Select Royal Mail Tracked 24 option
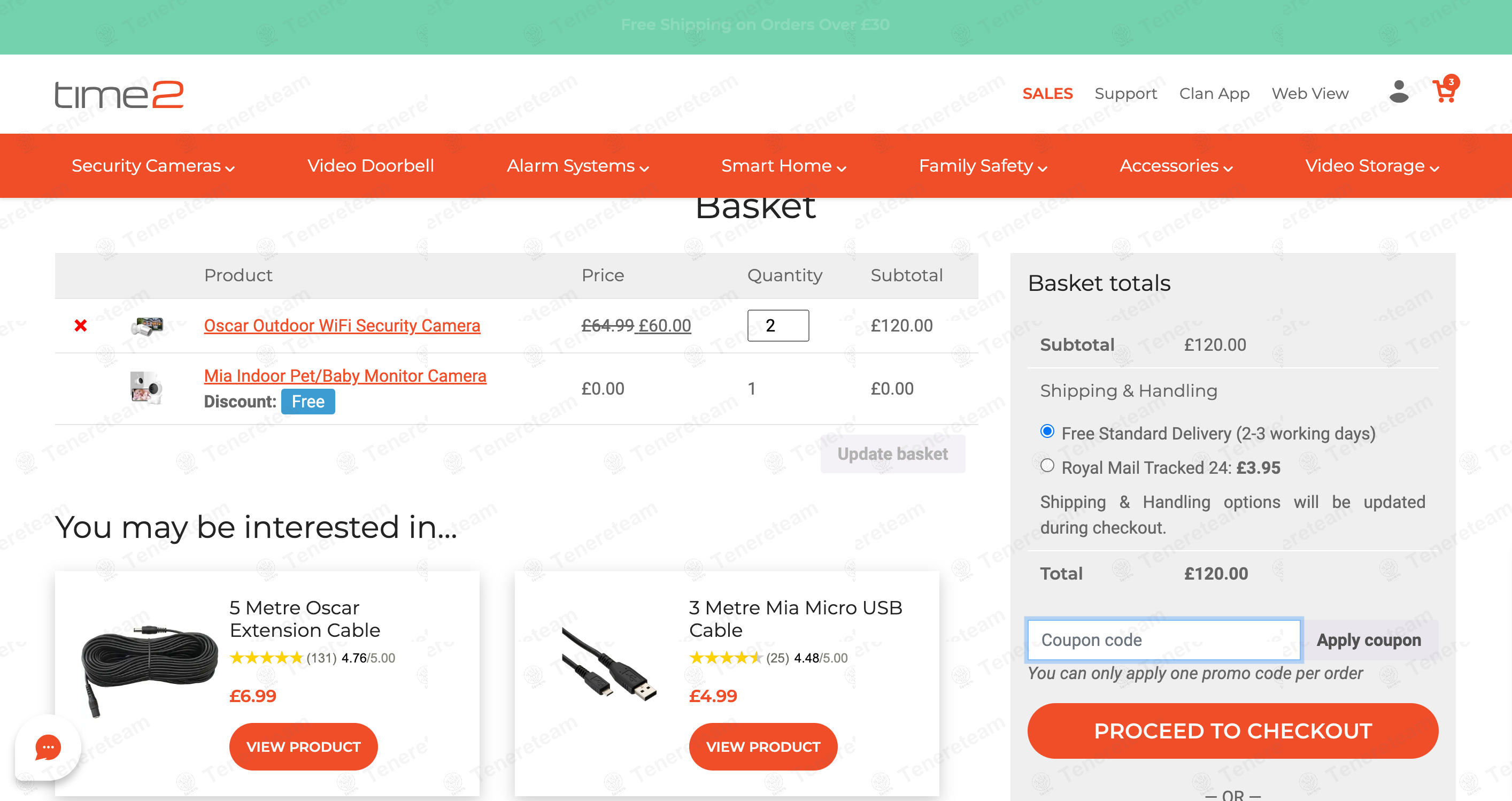This screenshot has height=801, width=1512. pos(1046,466)
